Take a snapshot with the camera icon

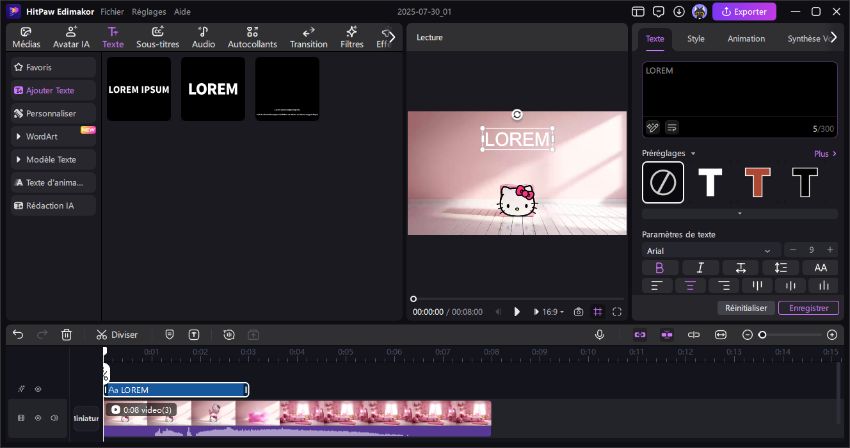tap(578, 312)
